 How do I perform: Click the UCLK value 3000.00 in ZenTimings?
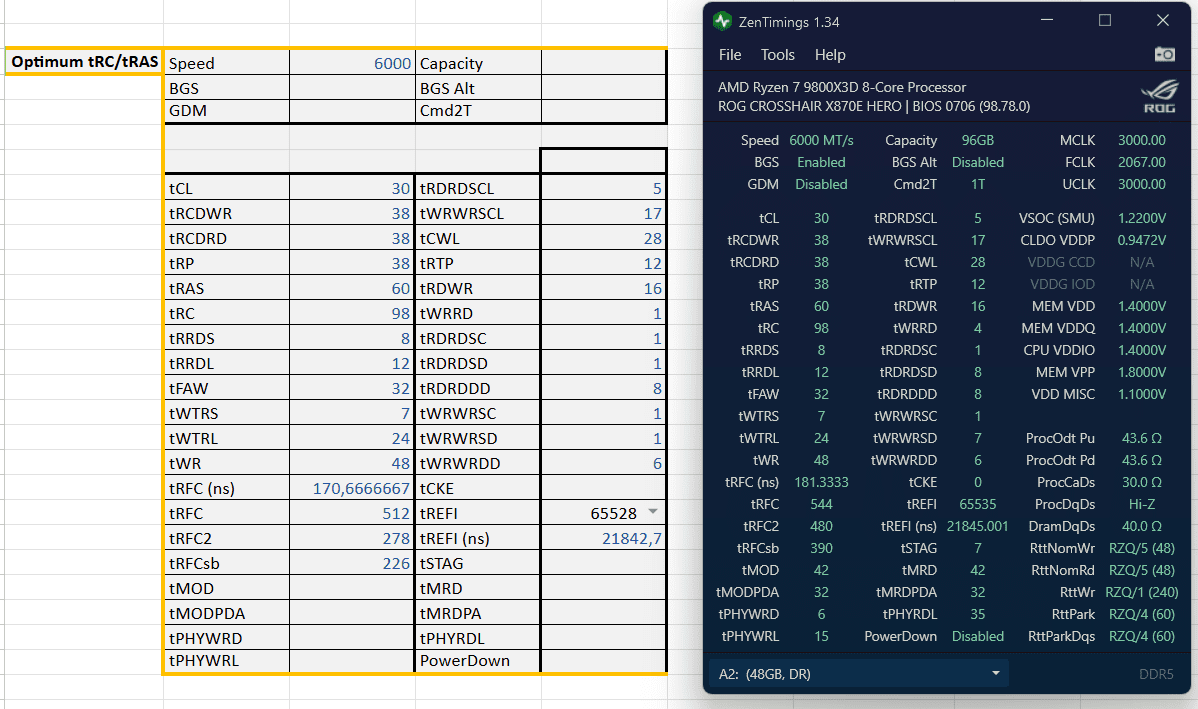pos(1141,184)
